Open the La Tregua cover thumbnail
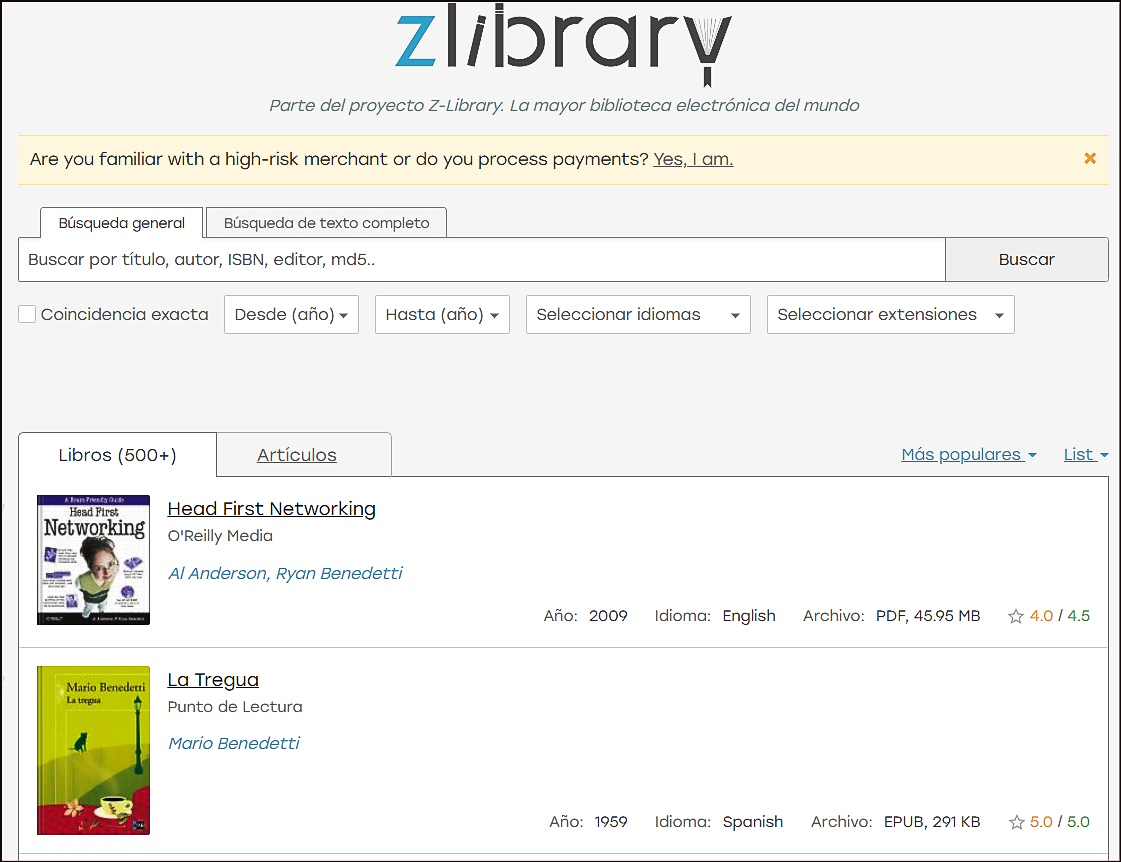Viewport: 1121px width, 862px height. click(94, 750)
